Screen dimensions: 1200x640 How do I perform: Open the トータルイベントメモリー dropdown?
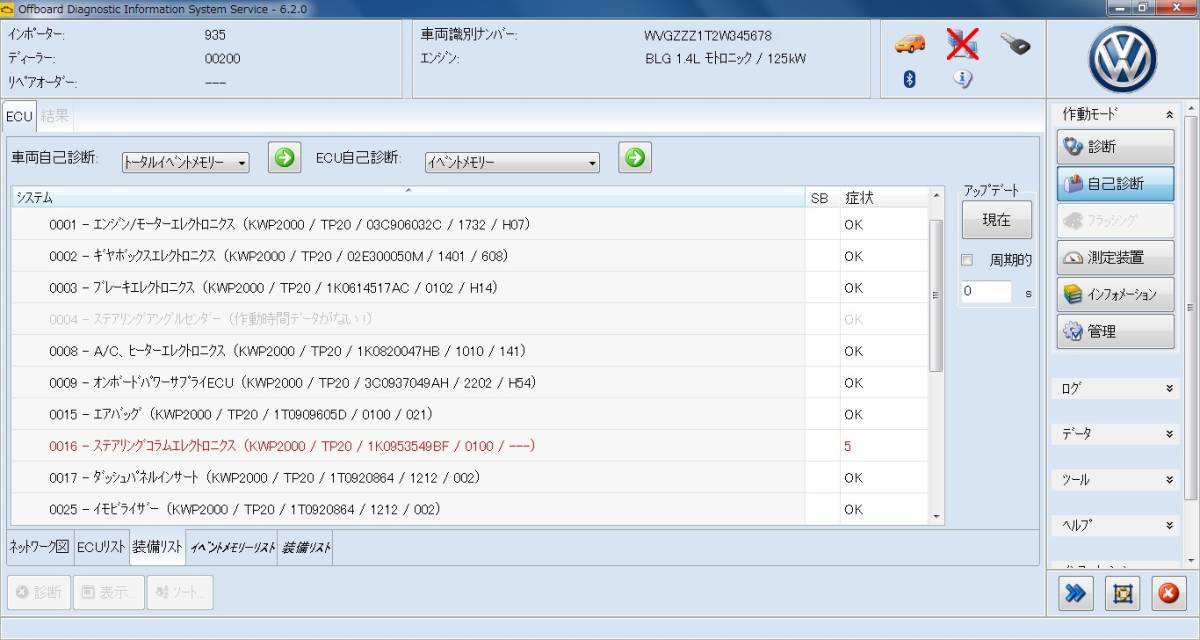pyautogui.click(x=186, y=162)
